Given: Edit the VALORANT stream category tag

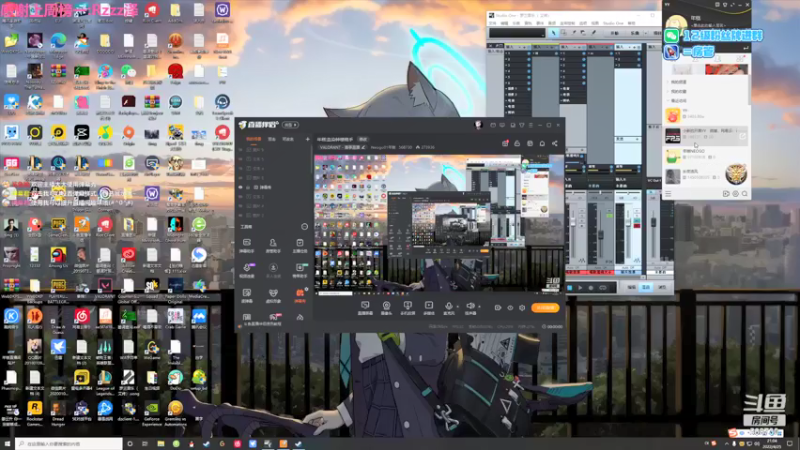Looking at the screenshot, I should 343,147.
